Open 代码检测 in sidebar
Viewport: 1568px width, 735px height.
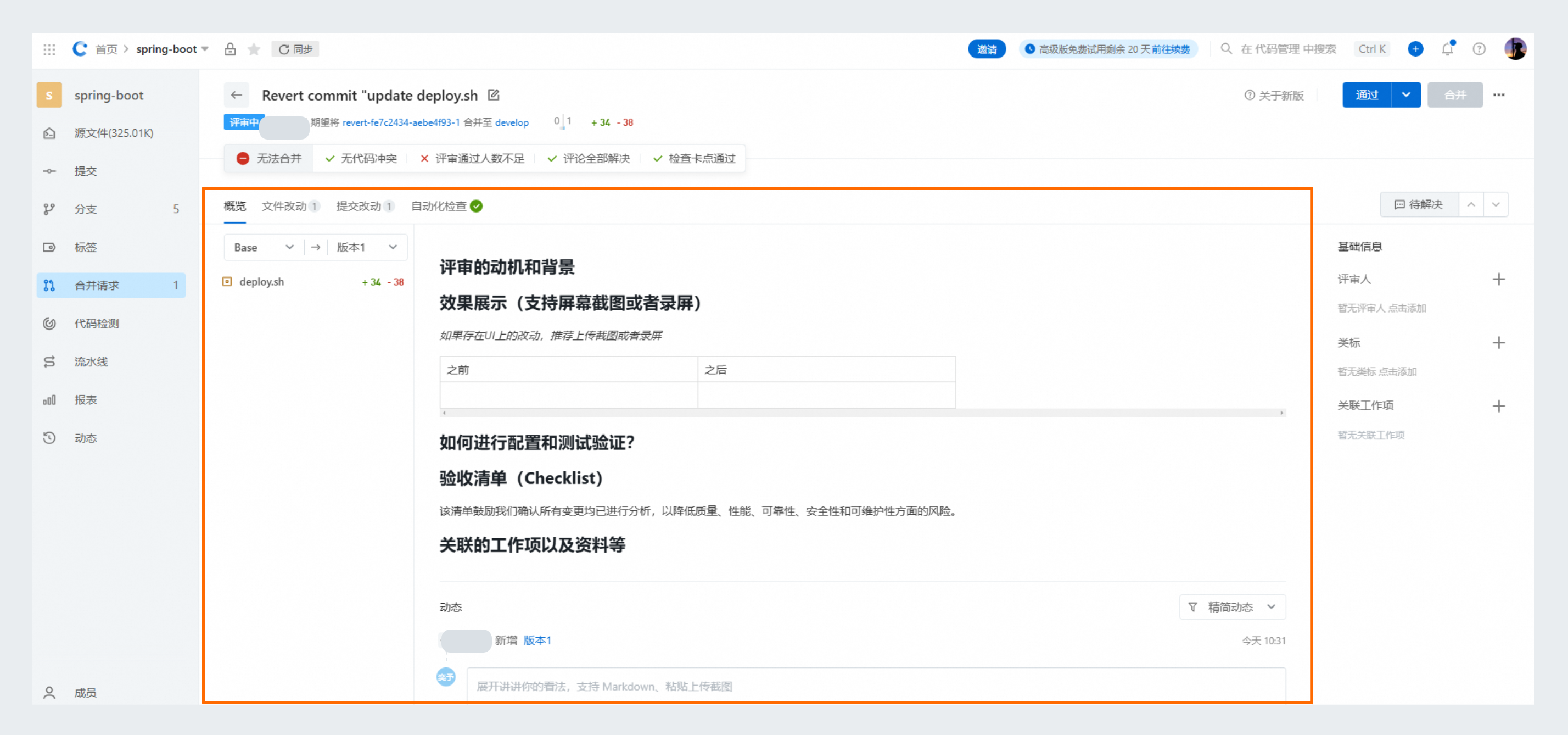[111, 324]
